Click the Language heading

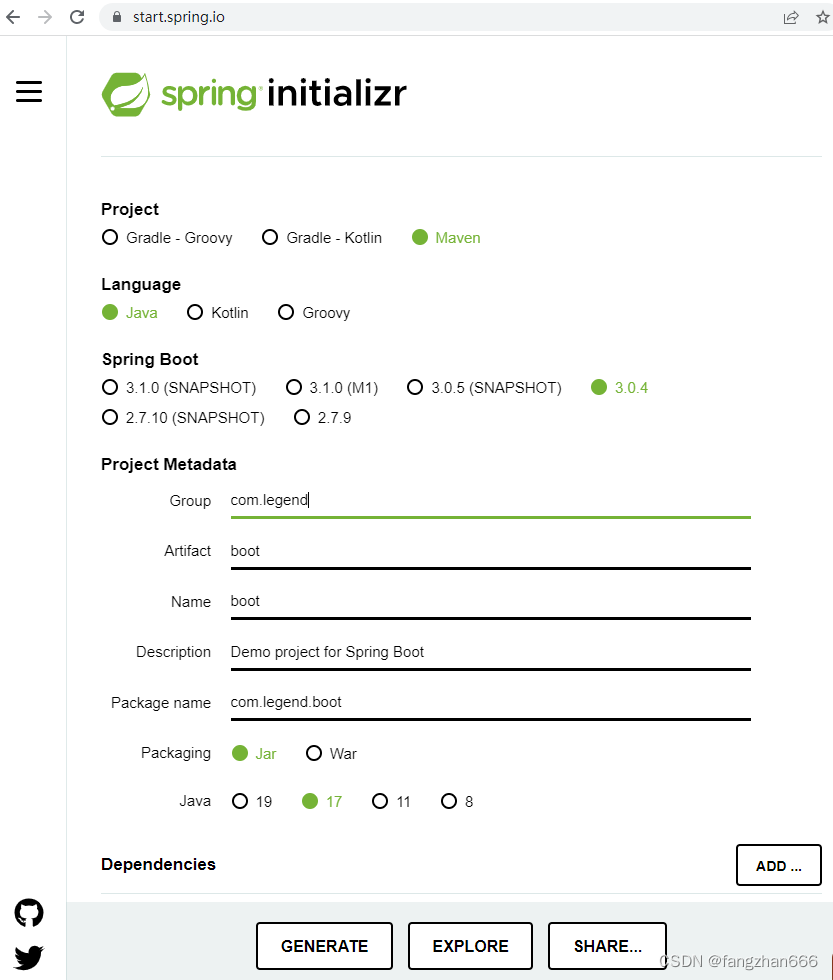pos(141,284)
